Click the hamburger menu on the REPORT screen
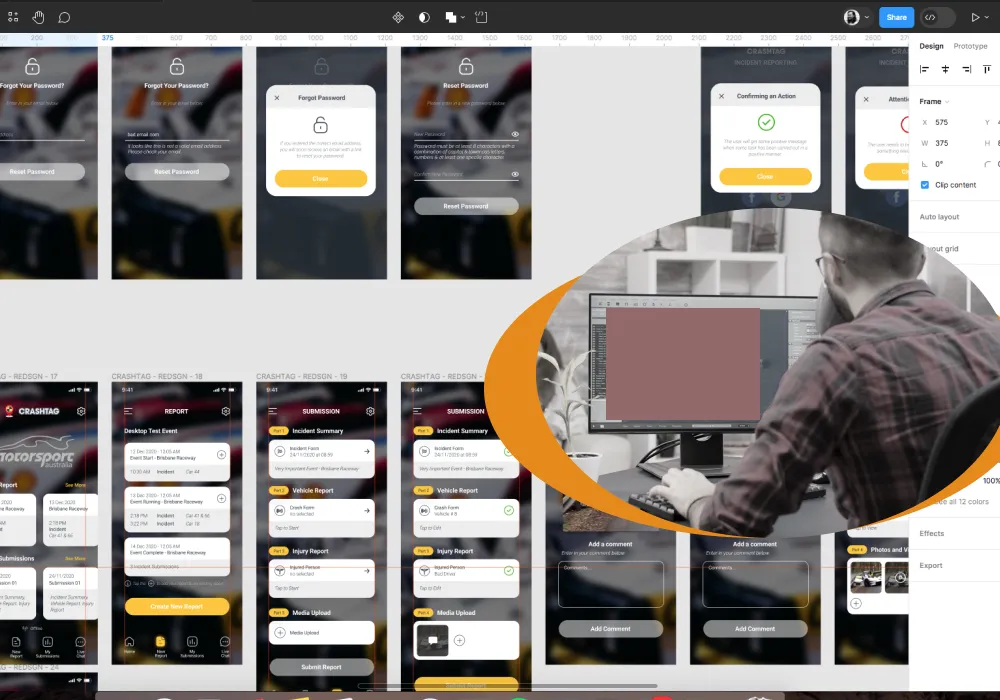Image resolution: width=1000 pixels, height=700 pixels. pos(128,411)
